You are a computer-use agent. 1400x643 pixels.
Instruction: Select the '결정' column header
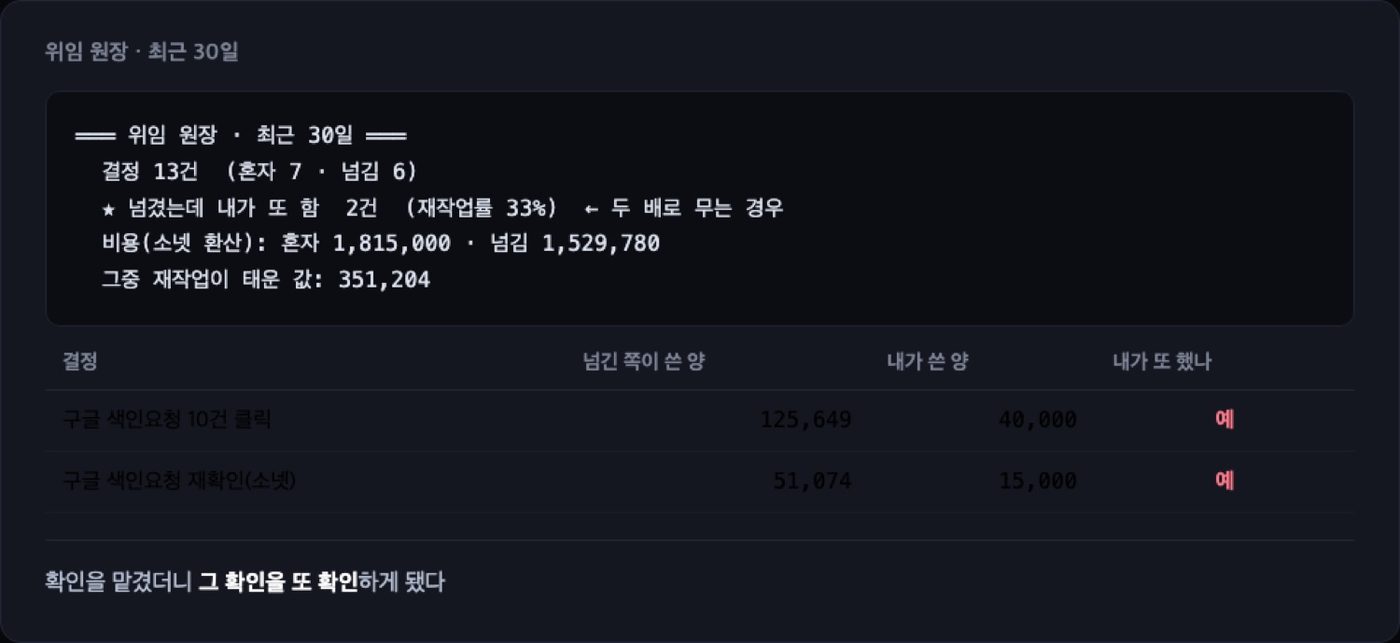click(80, 362)
